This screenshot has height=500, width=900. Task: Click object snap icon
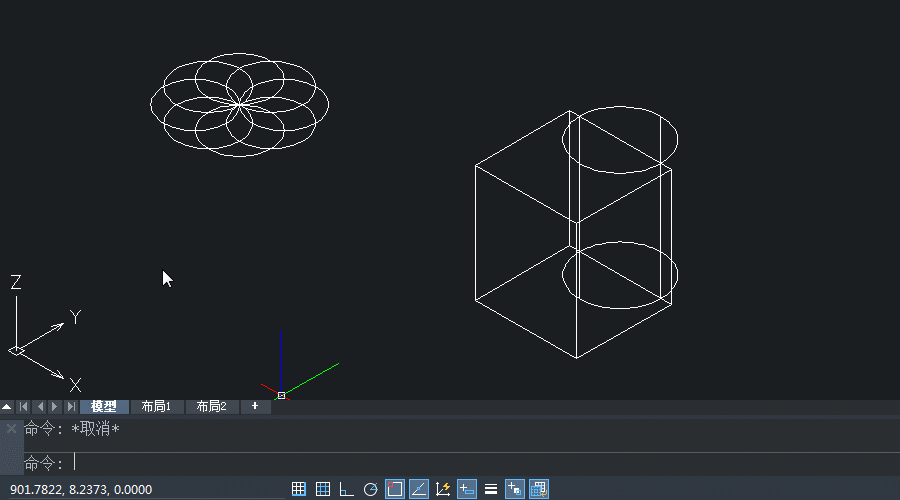point(394,489)
